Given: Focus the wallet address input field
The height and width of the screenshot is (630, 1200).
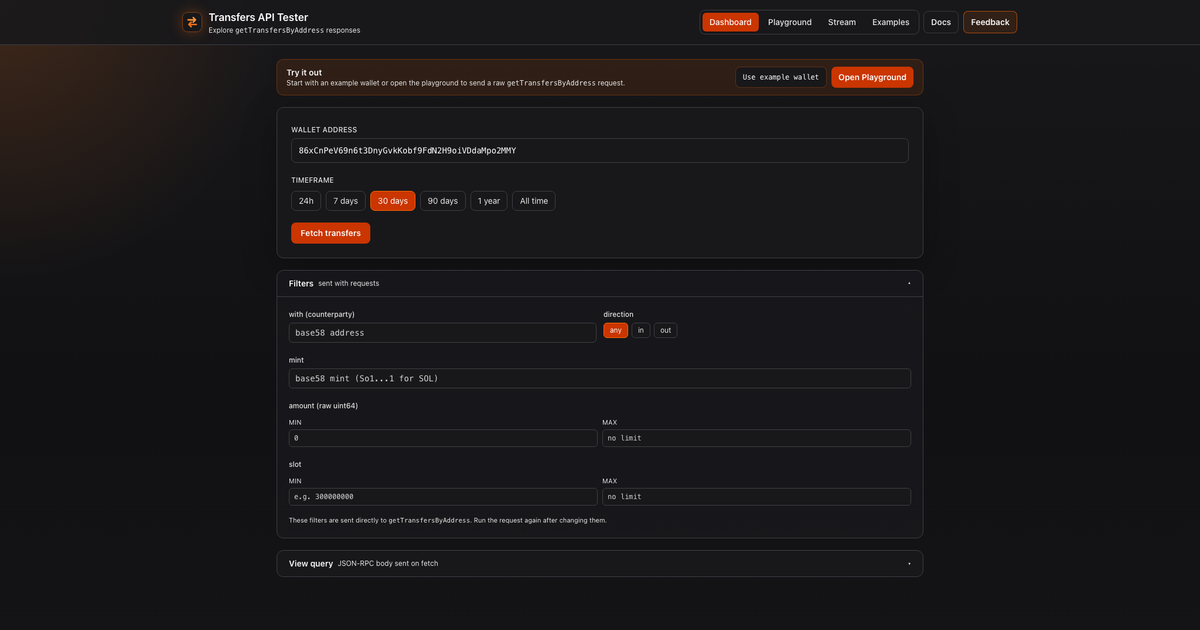Looking at the screenshot, I should [600, 150].
